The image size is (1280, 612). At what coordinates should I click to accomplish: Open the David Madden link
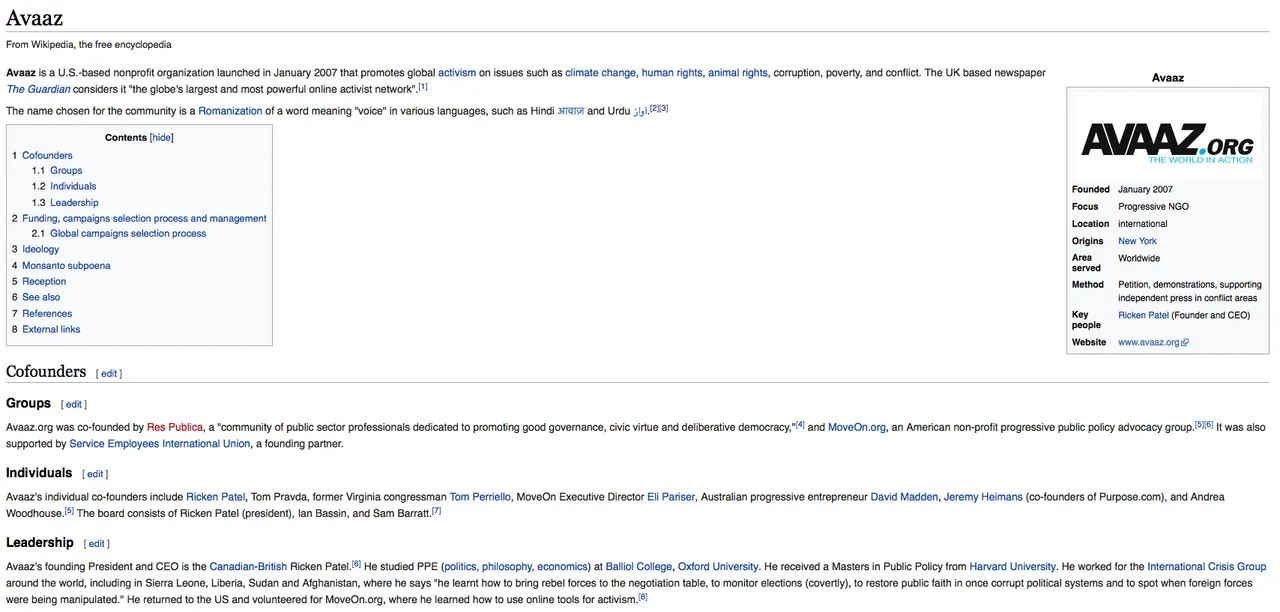[x=904, y=497]
